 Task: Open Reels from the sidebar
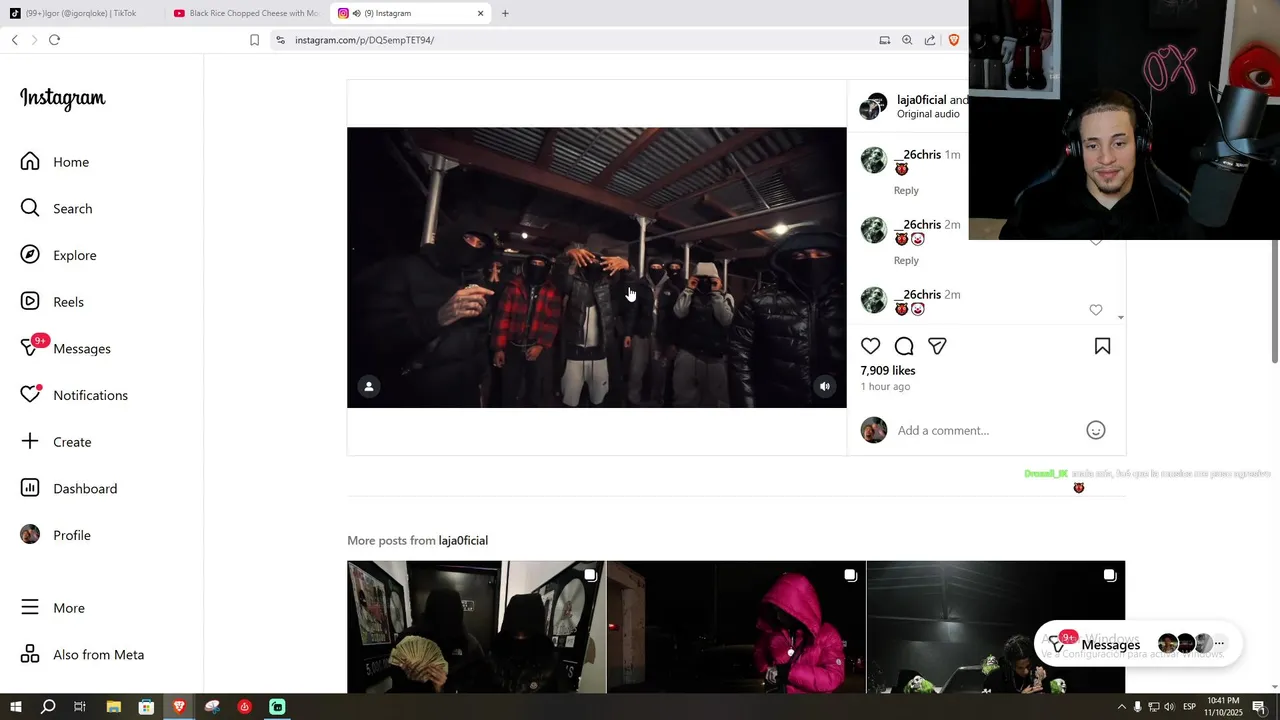(52, 302)
